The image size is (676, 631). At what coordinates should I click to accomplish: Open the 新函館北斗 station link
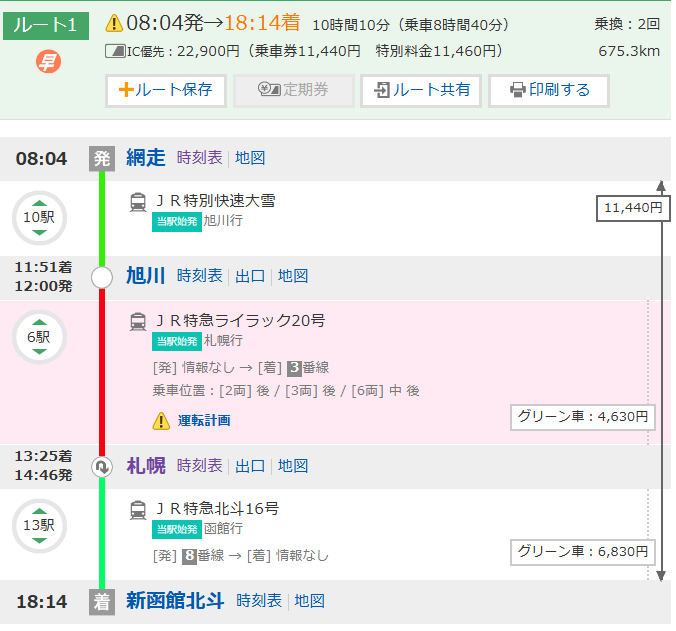click(175, 601)
